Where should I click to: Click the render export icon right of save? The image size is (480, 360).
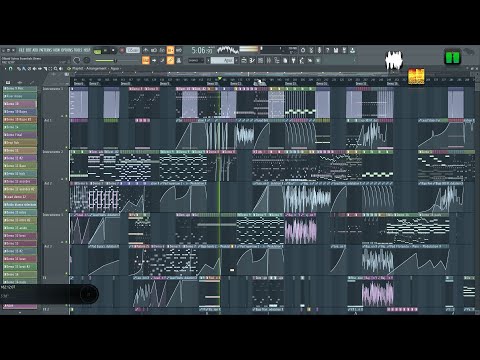pos(344,50)
